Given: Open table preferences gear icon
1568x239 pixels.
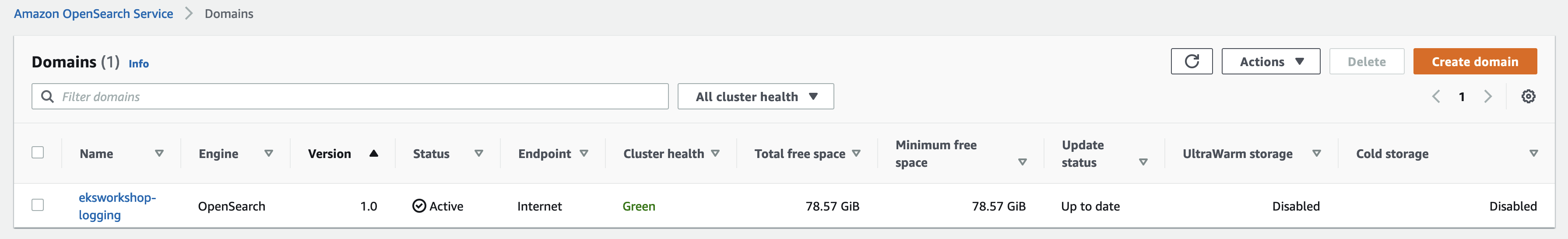Looking at the screenshot, I should pos(1528,97).
